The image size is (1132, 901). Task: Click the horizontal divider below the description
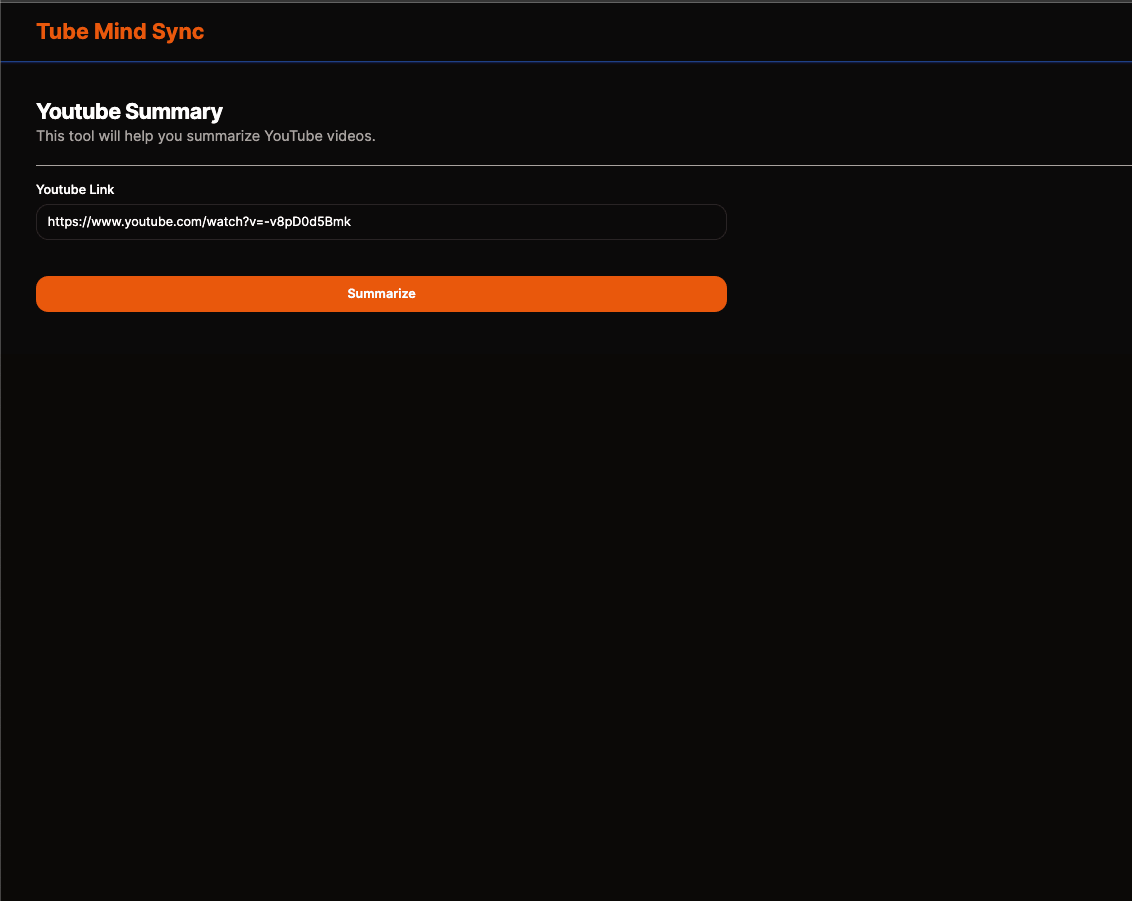(x=580, y=165)
